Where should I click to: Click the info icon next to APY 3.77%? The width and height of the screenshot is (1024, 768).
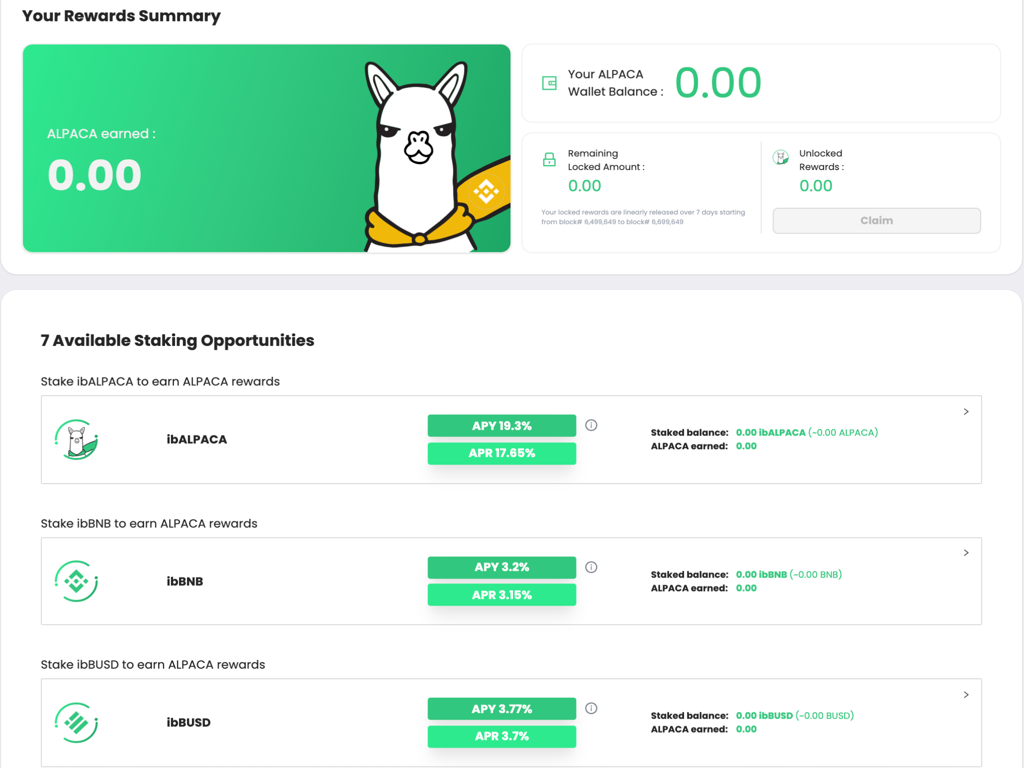591,708
